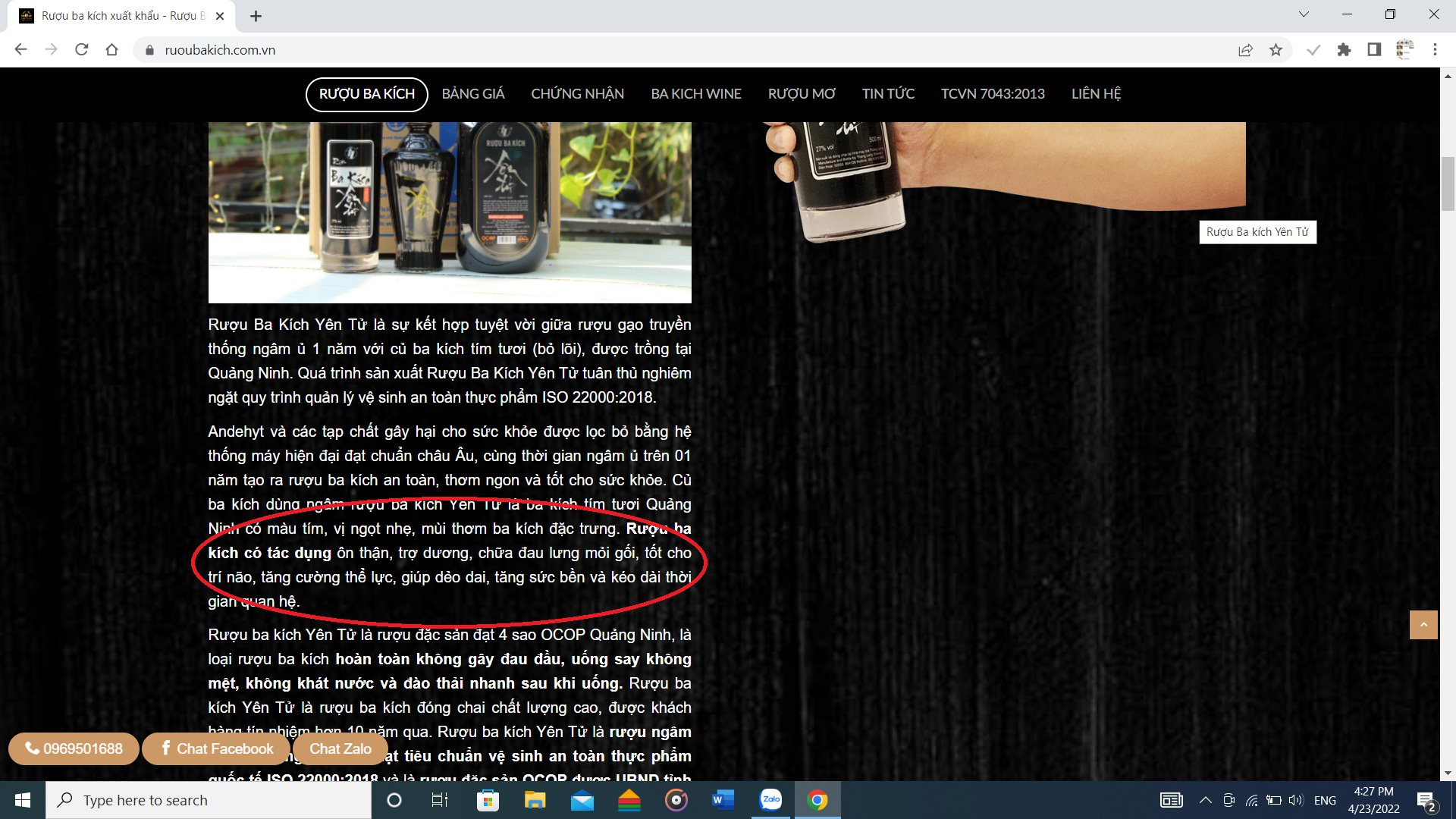Toggle the Chrome side panel icon

tap(1374, 50)
